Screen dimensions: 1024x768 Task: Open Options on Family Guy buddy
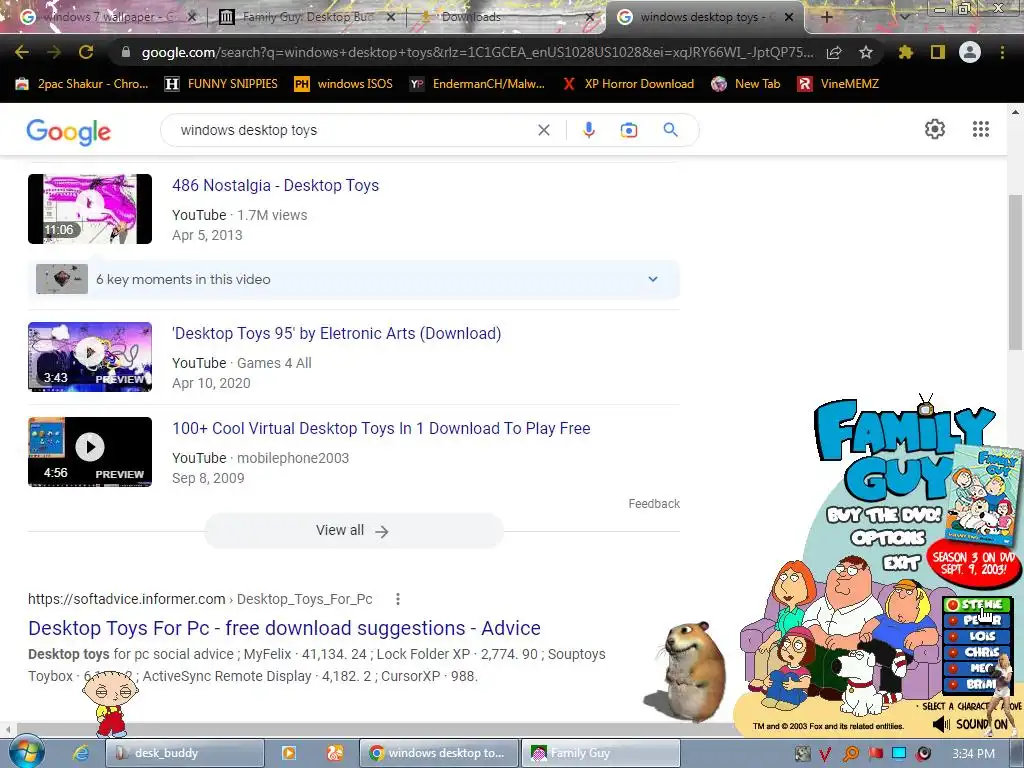coord(888,538)
